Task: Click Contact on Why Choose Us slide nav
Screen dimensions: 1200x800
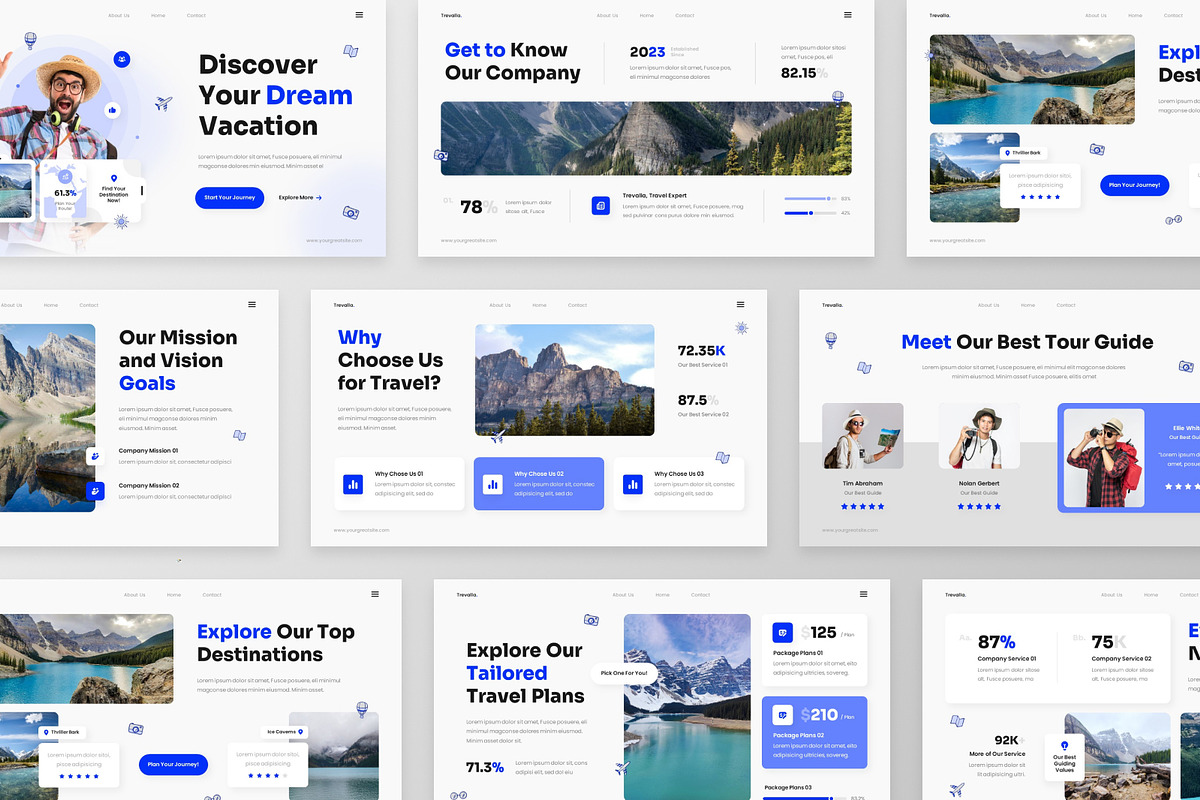Action: (577, 305)
